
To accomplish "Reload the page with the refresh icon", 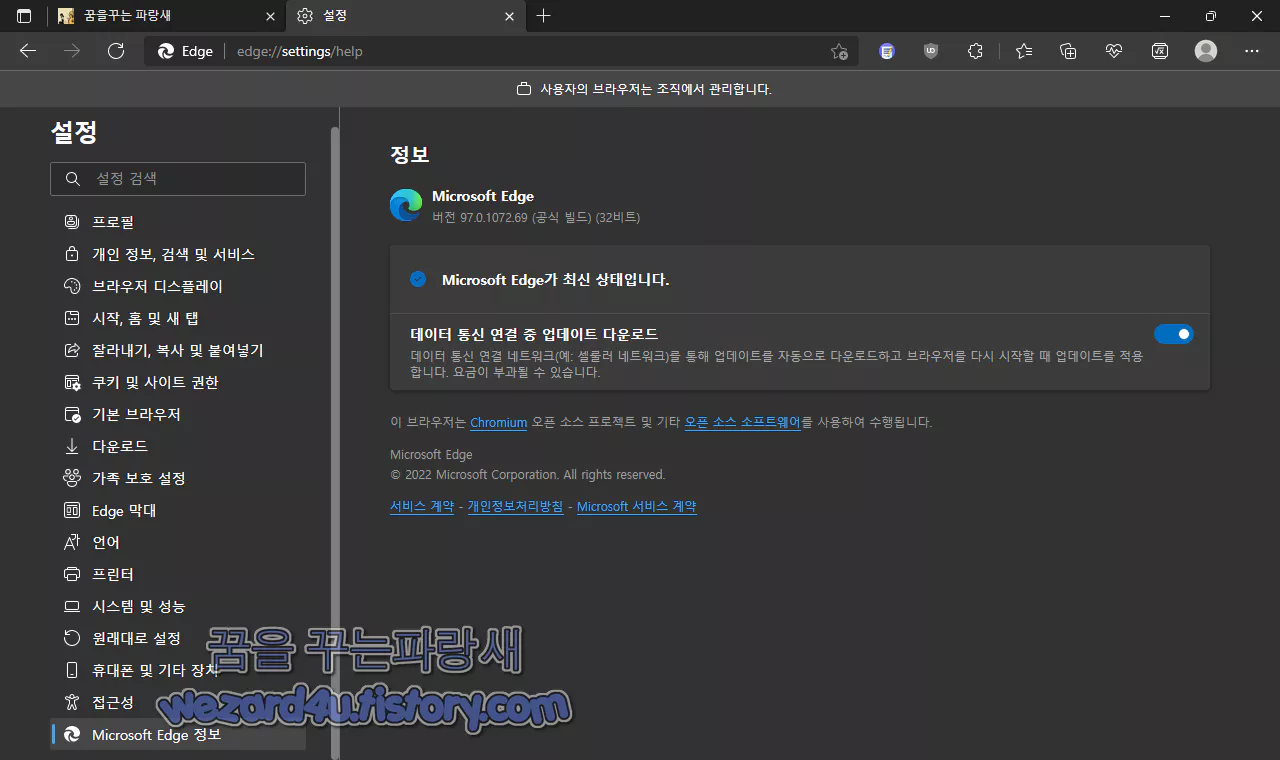I will click(x=116, y=51).
